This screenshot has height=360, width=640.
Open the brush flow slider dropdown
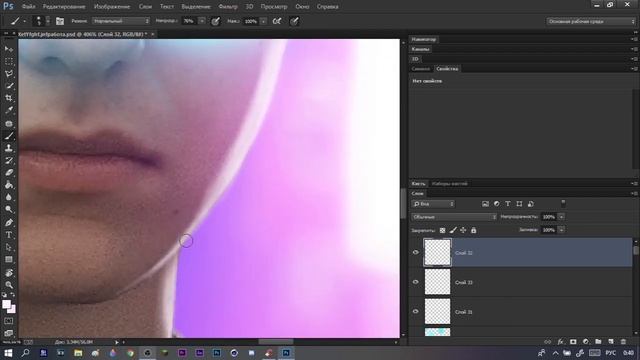pyautogui.click(x=263, y=21)
